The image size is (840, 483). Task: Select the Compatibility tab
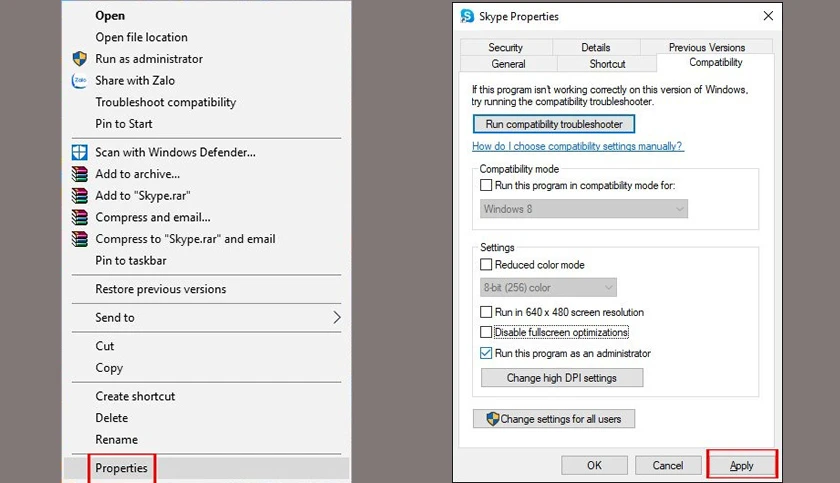(716, 62)
